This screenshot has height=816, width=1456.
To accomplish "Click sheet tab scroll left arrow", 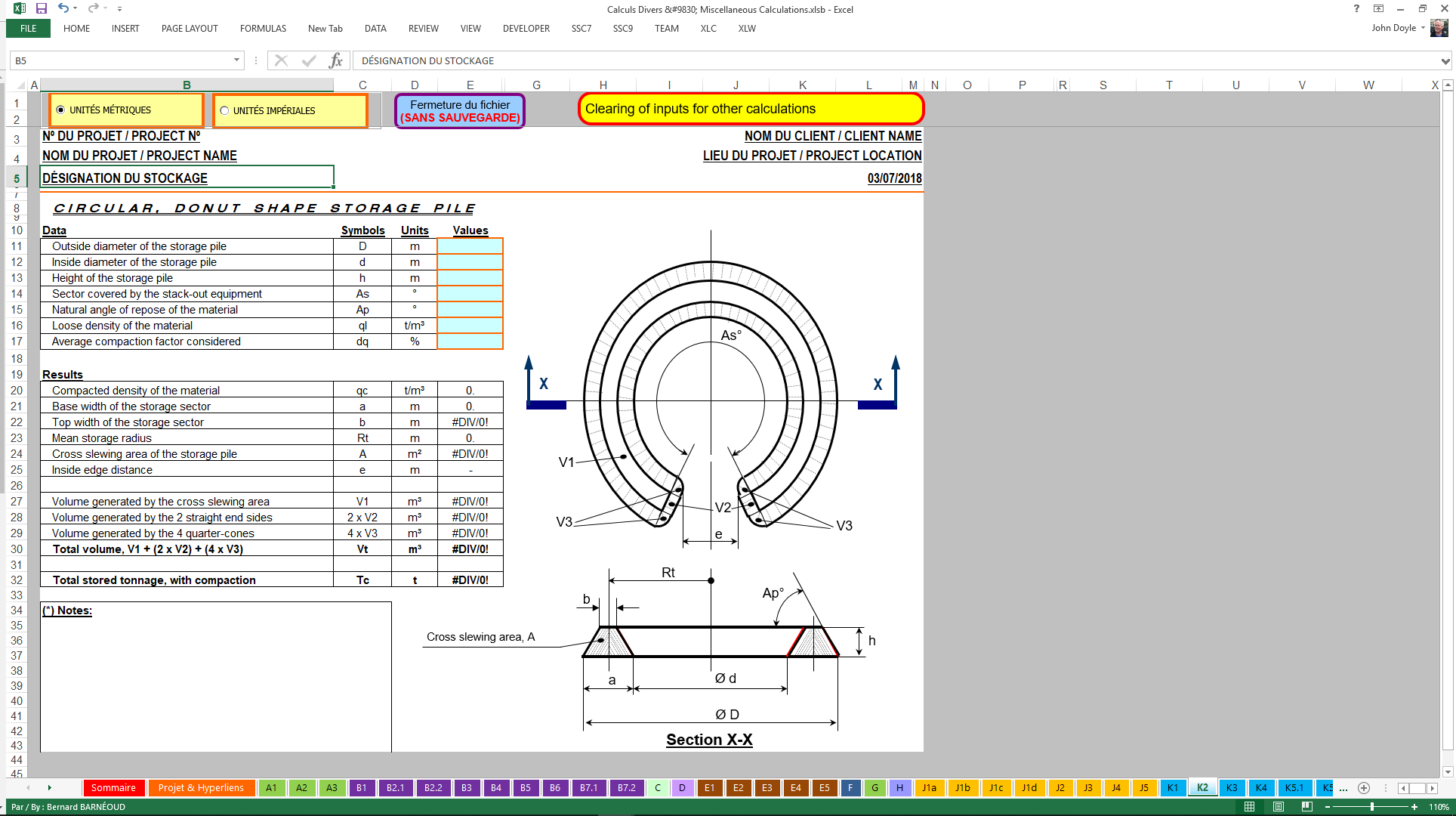I will click(x=28, y=788).
